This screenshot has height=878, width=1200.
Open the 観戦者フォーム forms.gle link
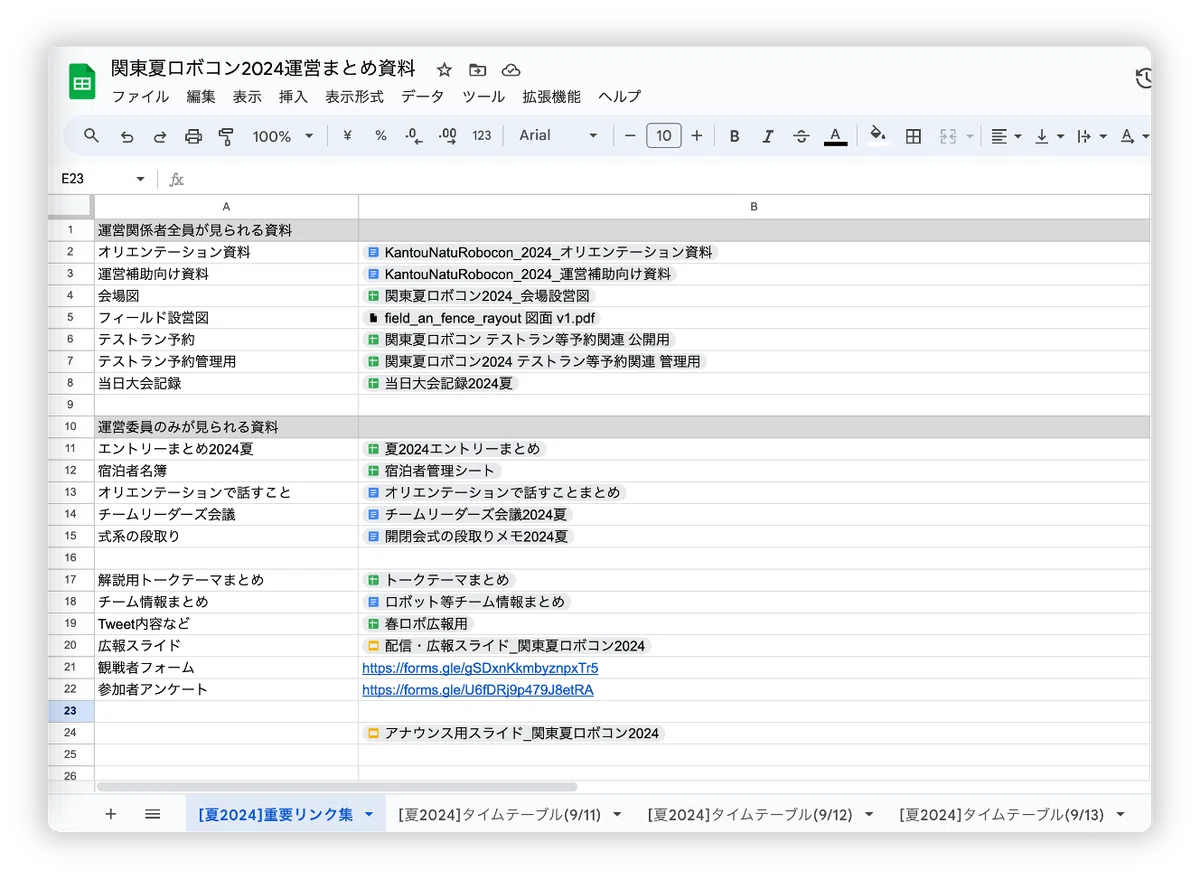(480, 668)
